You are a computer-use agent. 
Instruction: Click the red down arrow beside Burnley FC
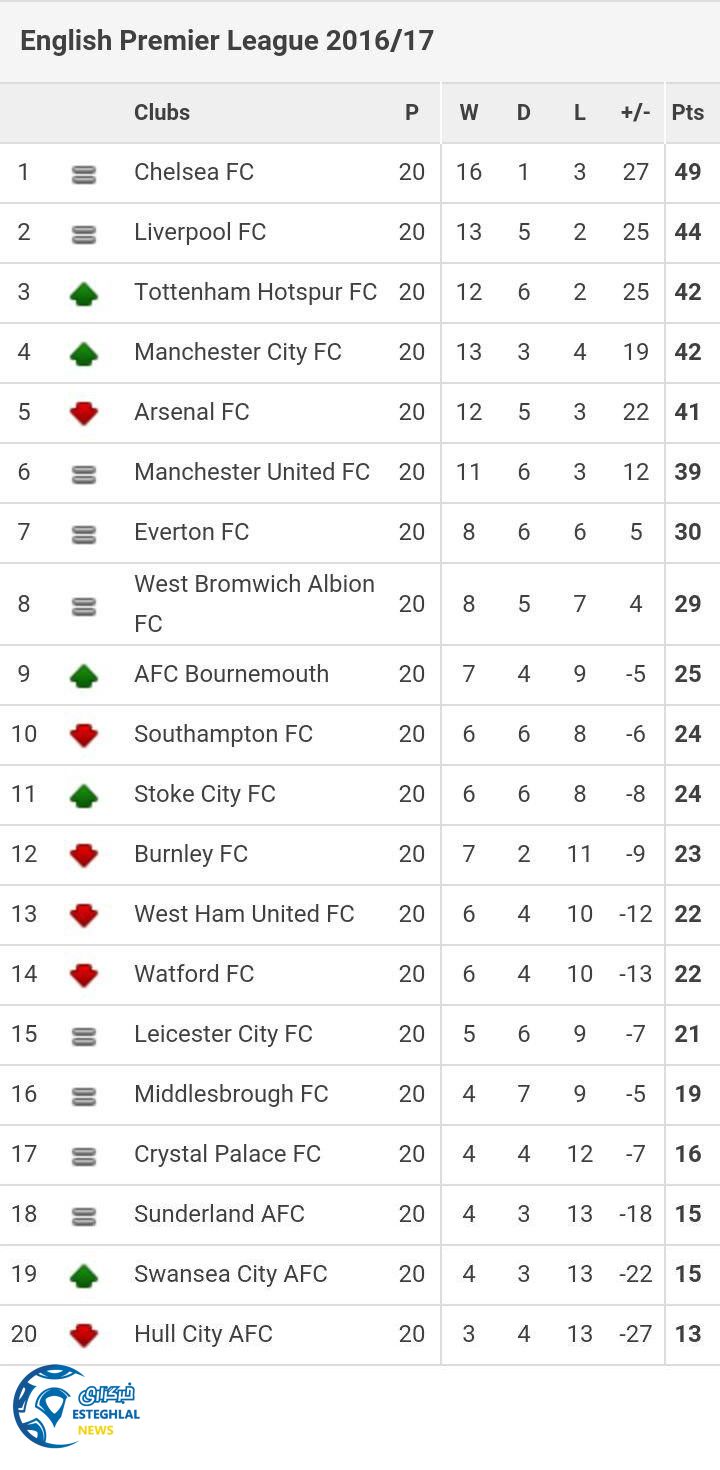tap(84, 855)
